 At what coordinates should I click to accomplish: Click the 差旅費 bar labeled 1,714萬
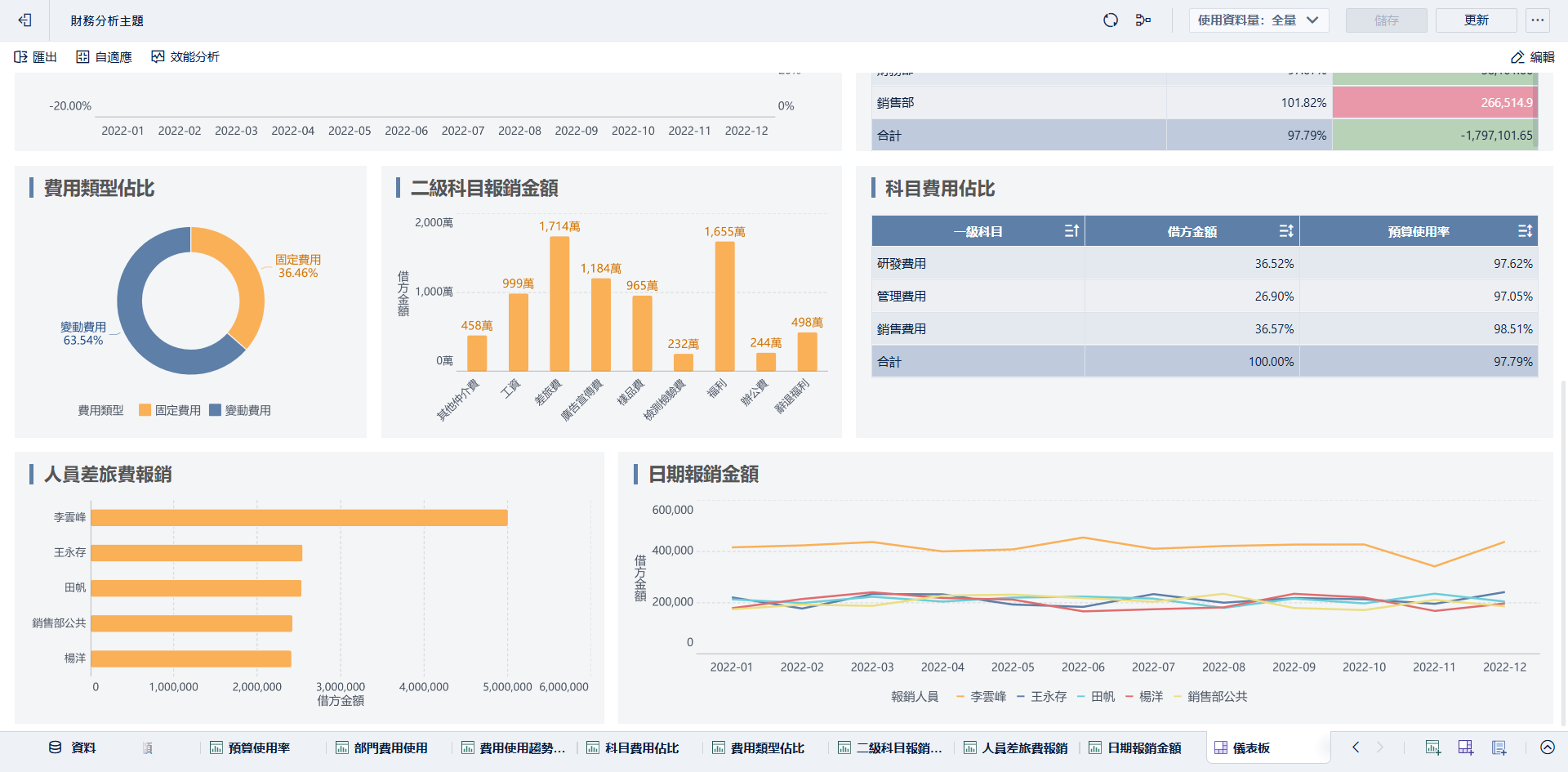click(559, 304)
